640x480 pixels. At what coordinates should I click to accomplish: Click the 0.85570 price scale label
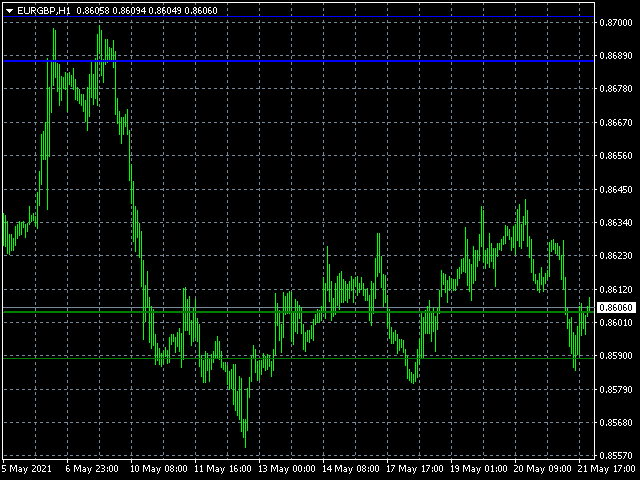tap(616, 456)
